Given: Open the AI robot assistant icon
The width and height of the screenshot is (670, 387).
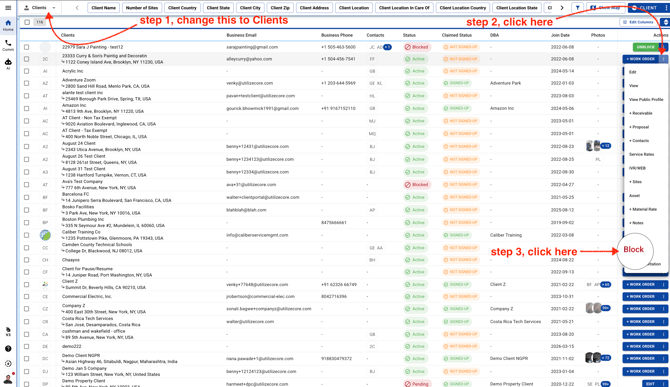Looking at the screenshot, I should [8, 64].
